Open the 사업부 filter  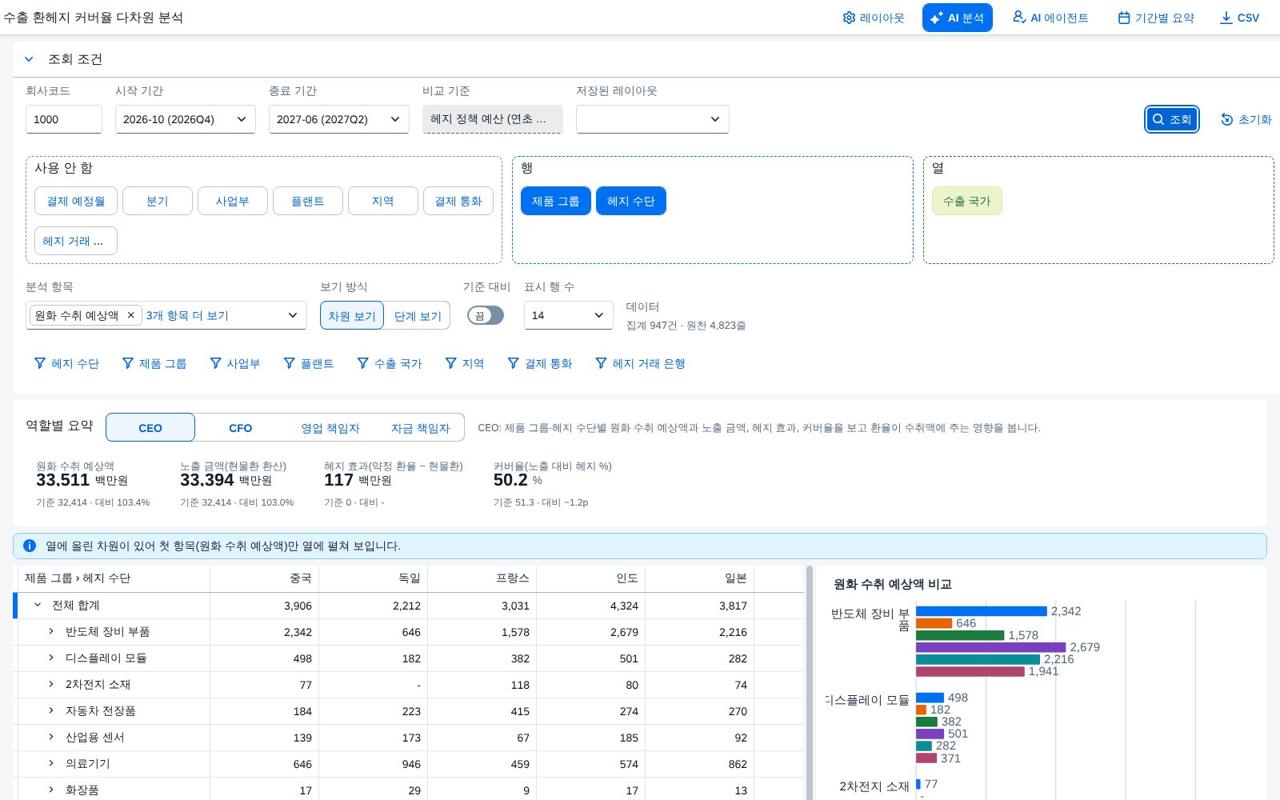(x=235, y=364)
